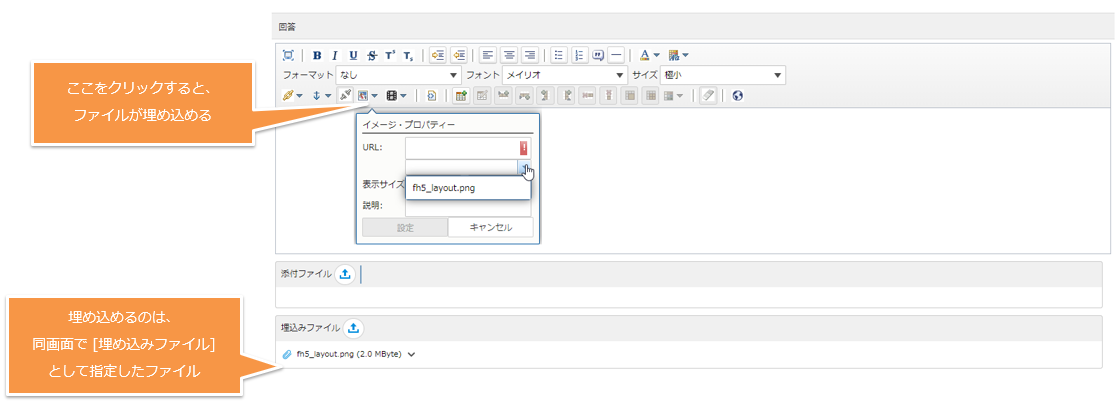This screenshot has height=402, width=1118.
Task: Open the フォント dropdown showing メイリオ
Action: tap(564, 75)
